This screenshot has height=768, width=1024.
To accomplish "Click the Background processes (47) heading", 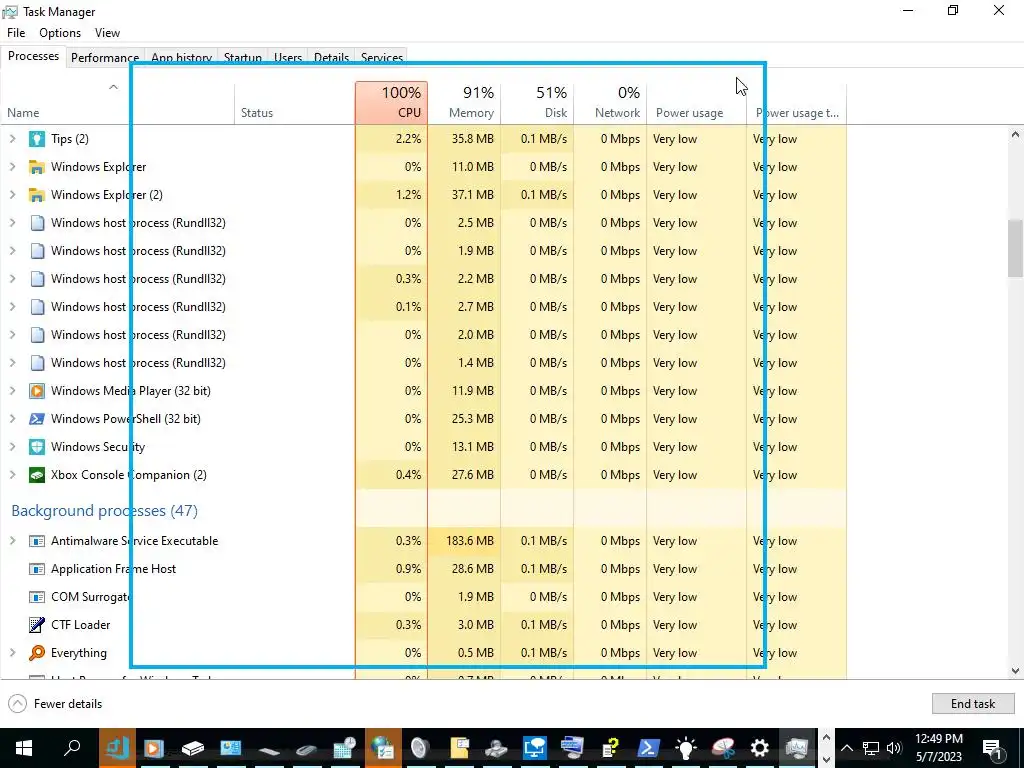I will (x=104, y=511).
